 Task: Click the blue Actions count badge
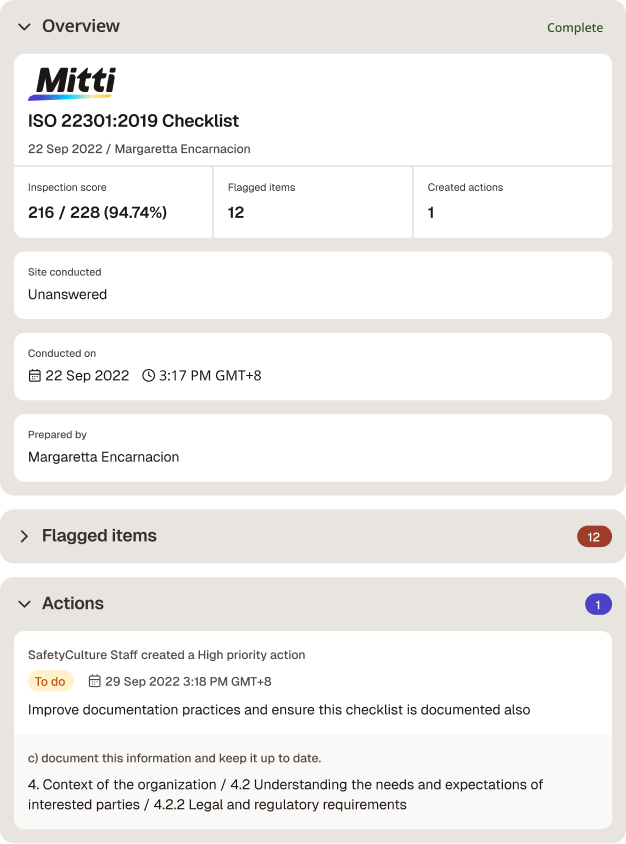[598, 604]
